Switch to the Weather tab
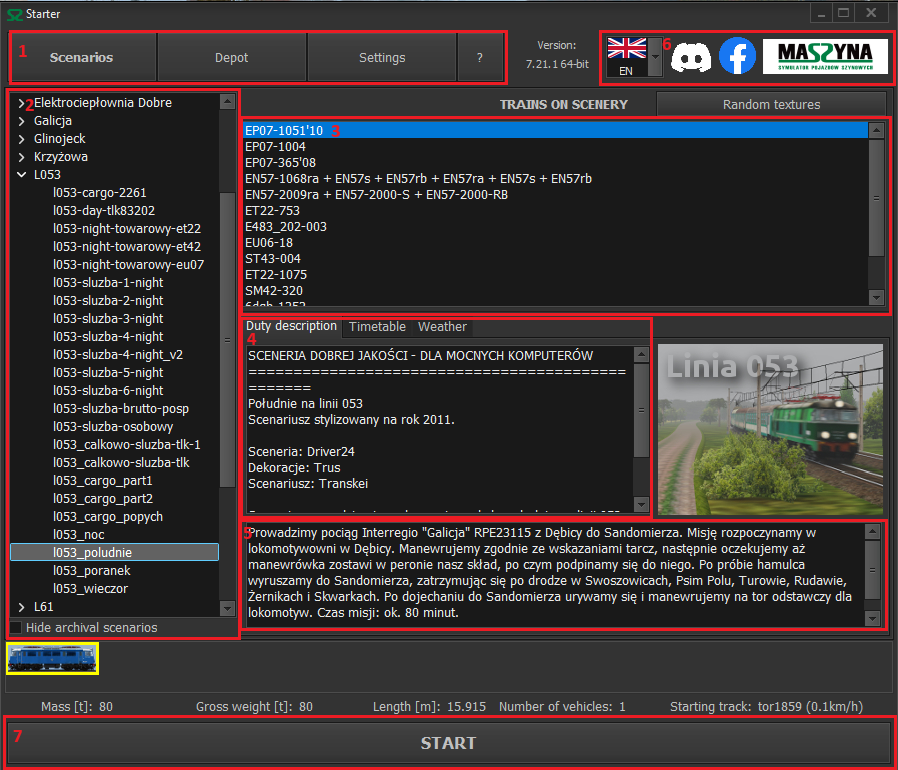 pyautogui.click(x=442, y=327)
